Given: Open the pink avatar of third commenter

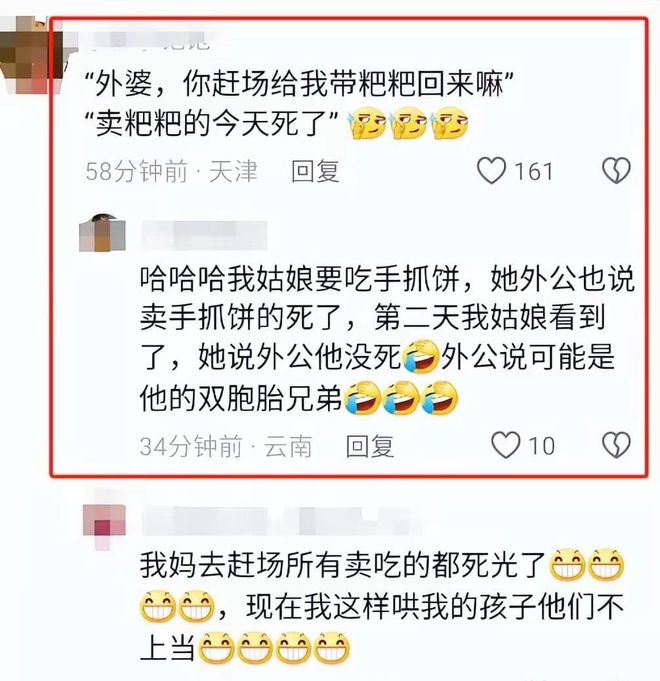Looking at the screenshot, I should click(x=105, y=526).
